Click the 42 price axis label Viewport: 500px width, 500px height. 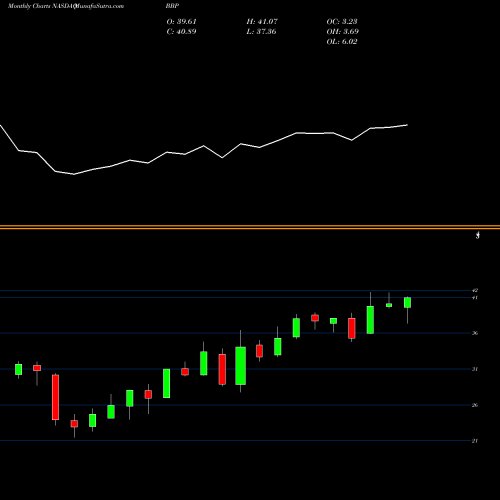tap(475, 290)
